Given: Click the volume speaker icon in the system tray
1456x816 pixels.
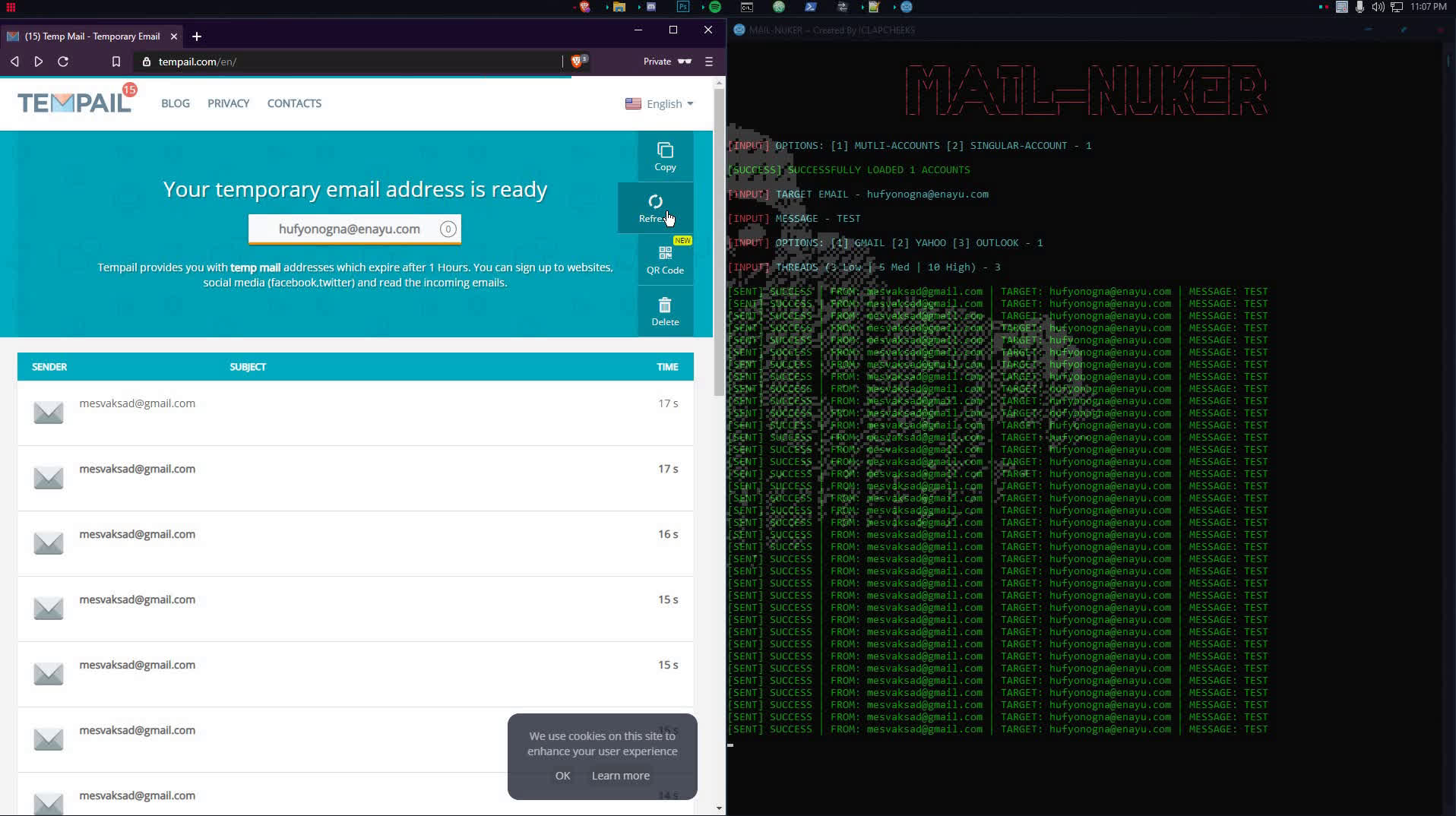Looking at the screenshot, I should [1378, 7].
